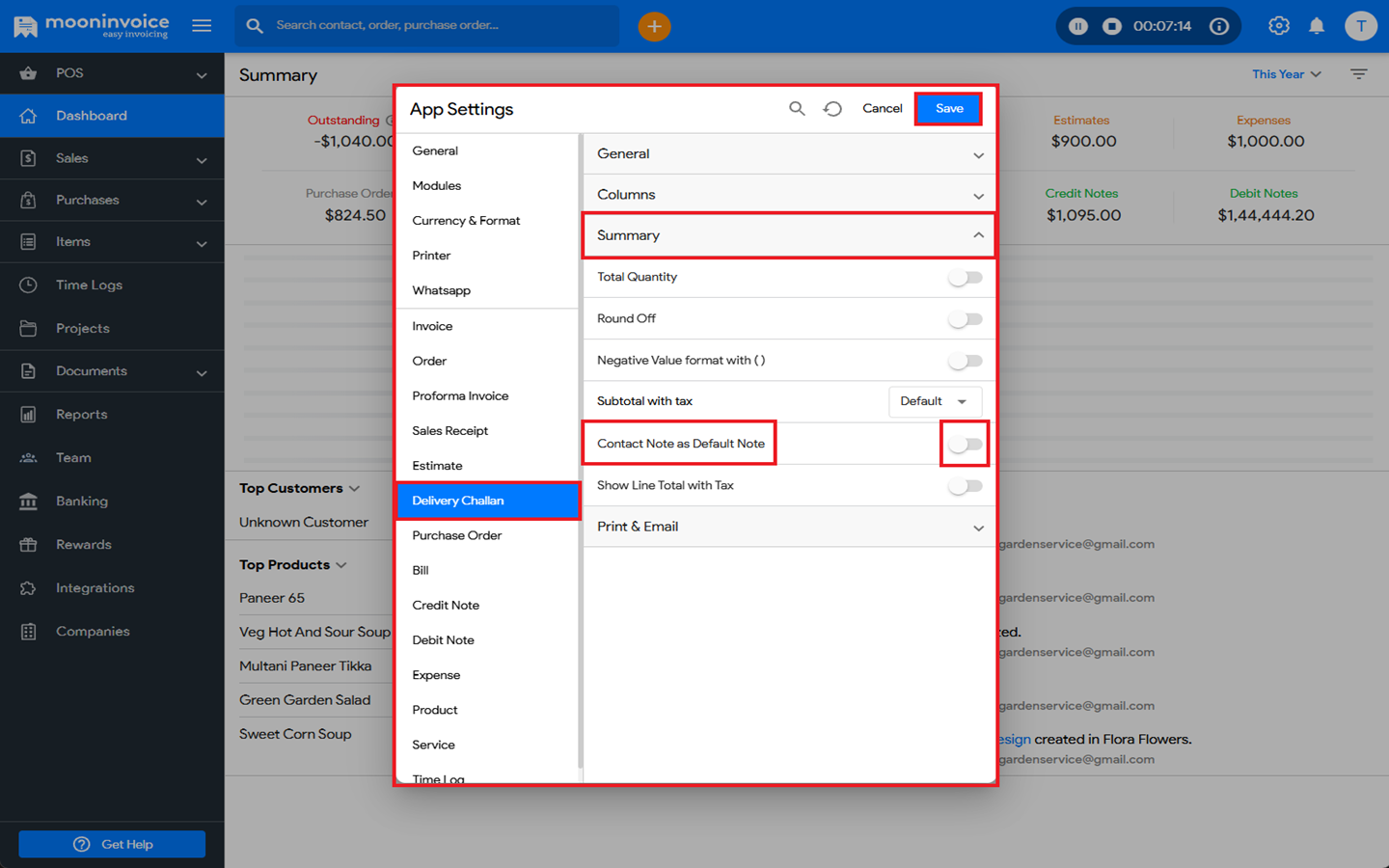
Task: Click the search icon in App Settings
Action: [x=797, y=109]
